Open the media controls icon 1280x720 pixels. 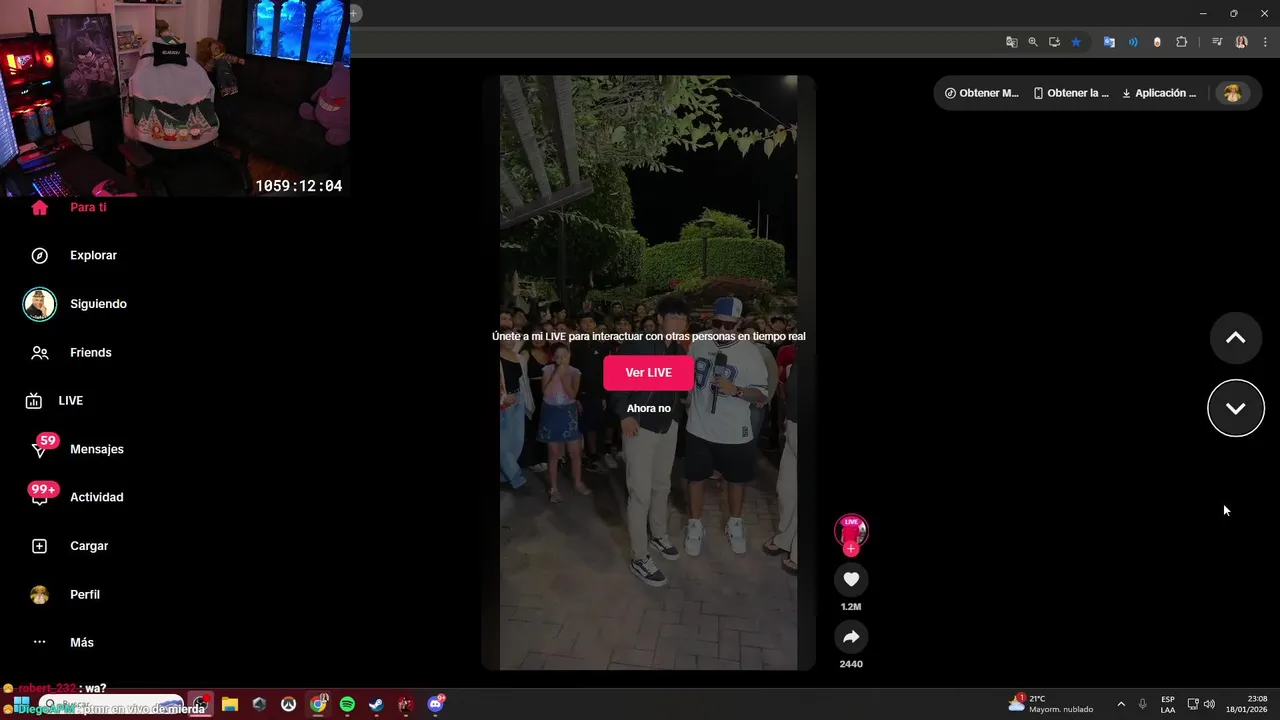1217,42
